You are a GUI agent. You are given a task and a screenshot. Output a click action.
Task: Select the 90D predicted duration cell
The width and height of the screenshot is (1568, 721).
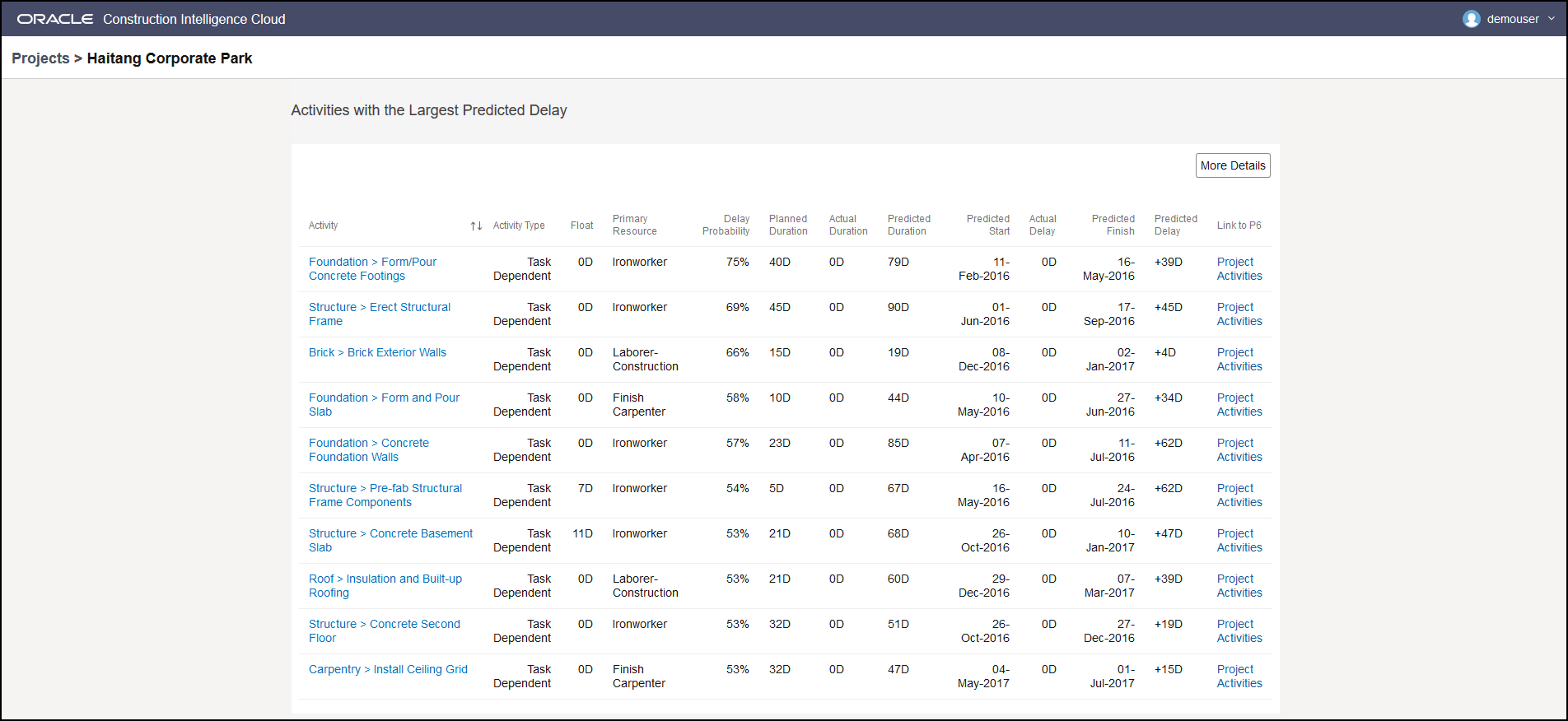tap(898, 307)
